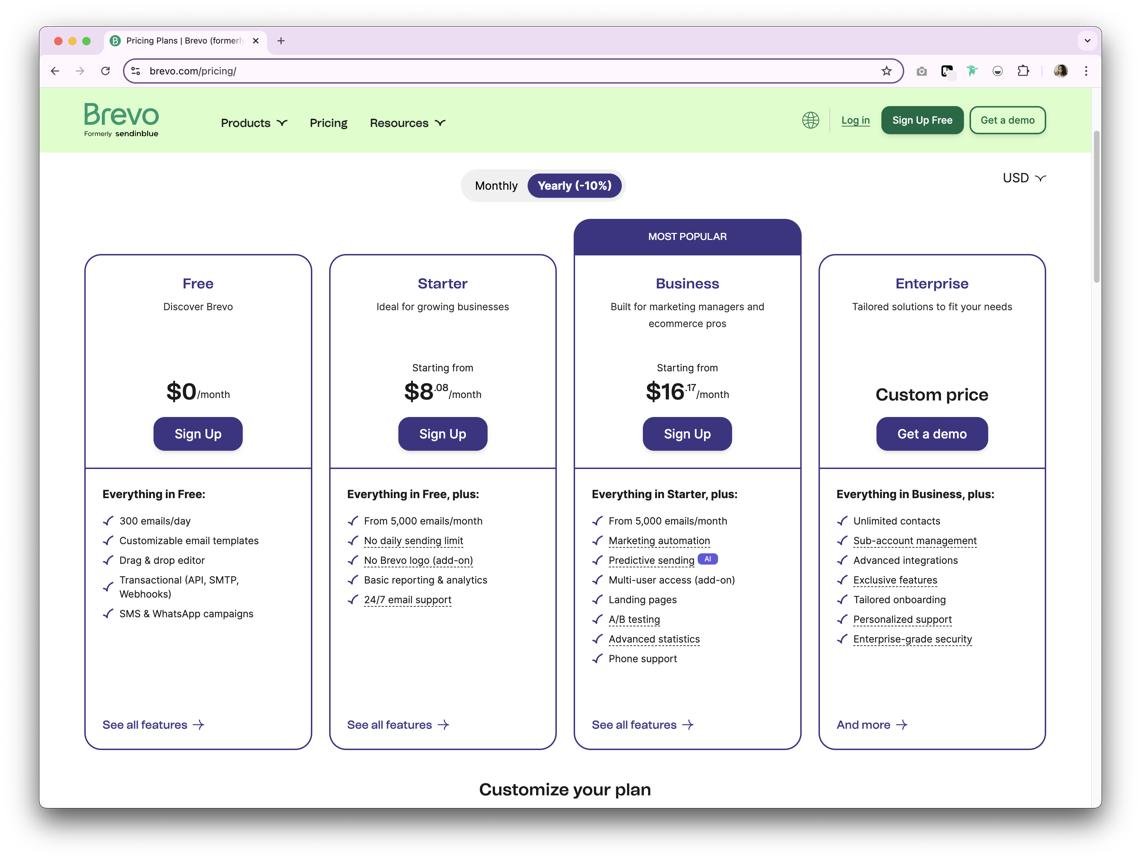Viewport: 1141px width, 860px height.
Task: Click Marketing automation feature
Action: [659, 541]
